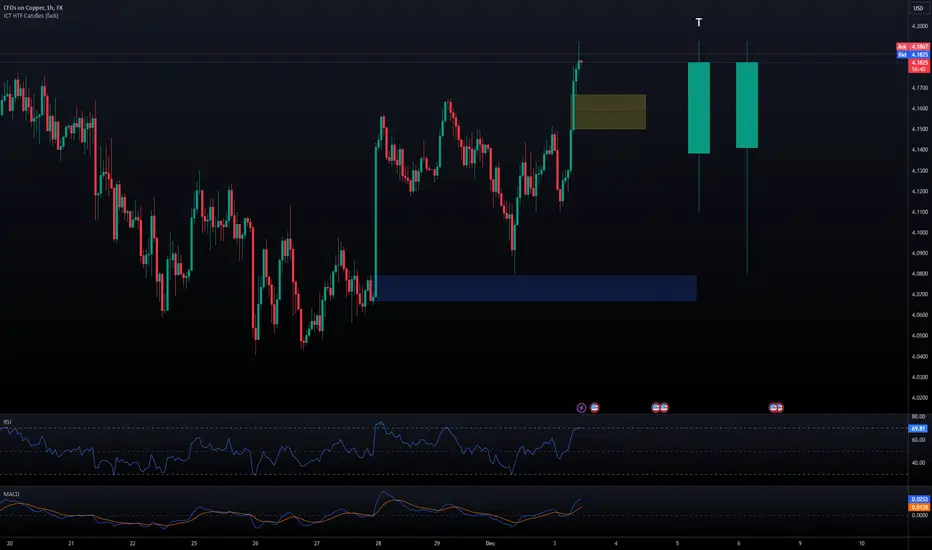Click the date label 20 on time axis

[x=10, y=543]
